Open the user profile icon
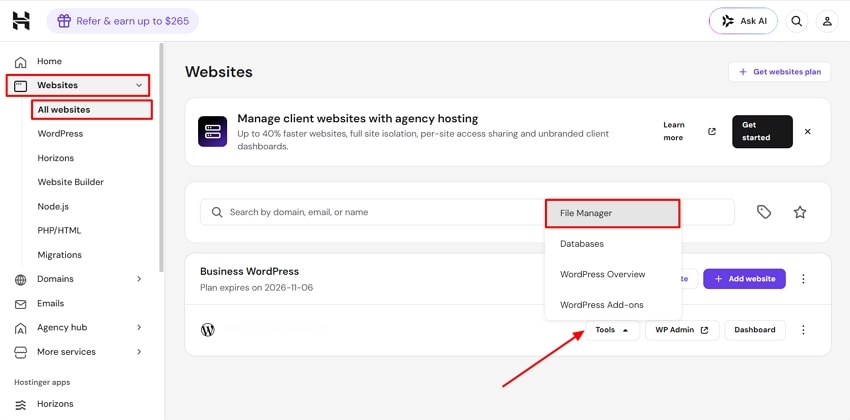The width and height of the screenshot is (850, 420). coord(827,21)
